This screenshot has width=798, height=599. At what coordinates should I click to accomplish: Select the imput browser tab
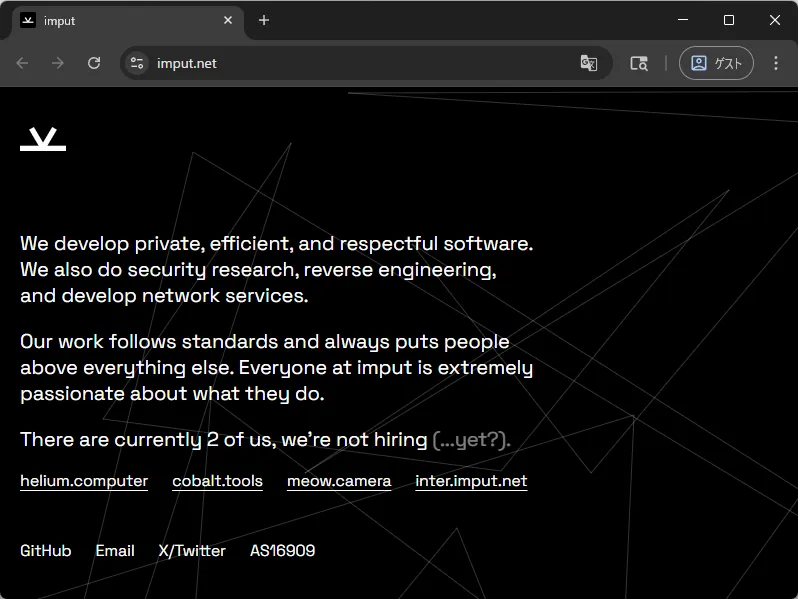coord(120,20)
